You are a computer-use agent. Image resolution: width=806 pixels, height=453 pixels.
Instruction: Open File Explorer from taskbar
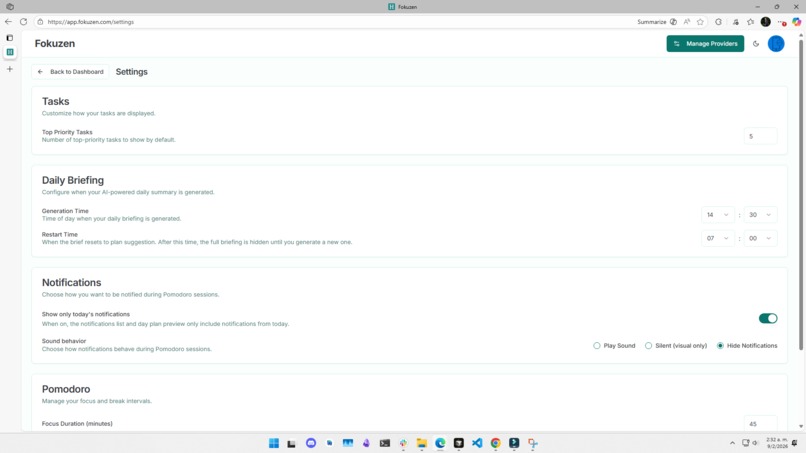coord(422,443)
